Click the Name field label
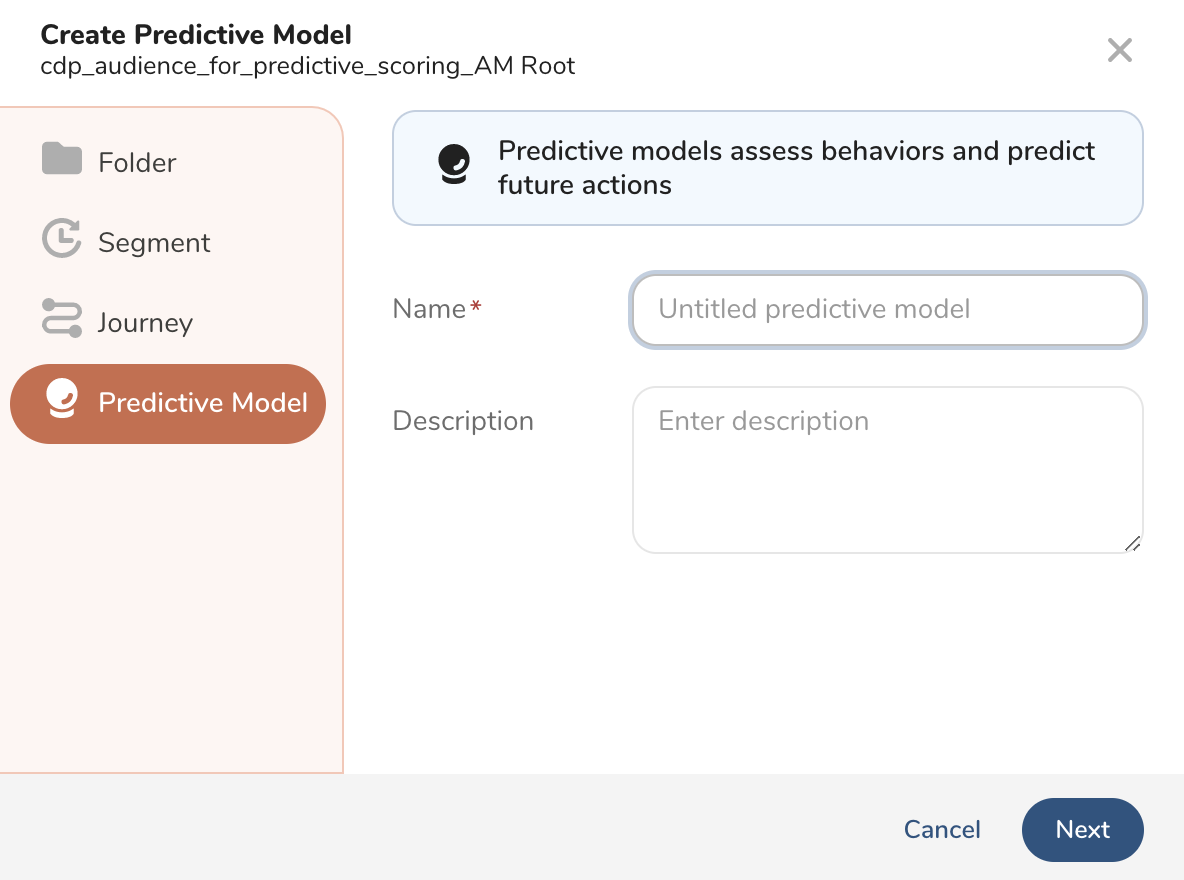Screen dimensions: 1184x880 click(x=429, y=309)
